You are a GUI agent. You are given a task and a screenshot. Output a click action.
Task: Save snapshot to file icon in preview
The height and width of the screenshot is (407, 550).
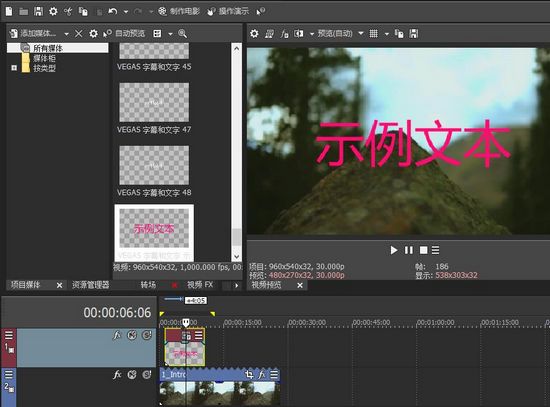coord(414,34)
